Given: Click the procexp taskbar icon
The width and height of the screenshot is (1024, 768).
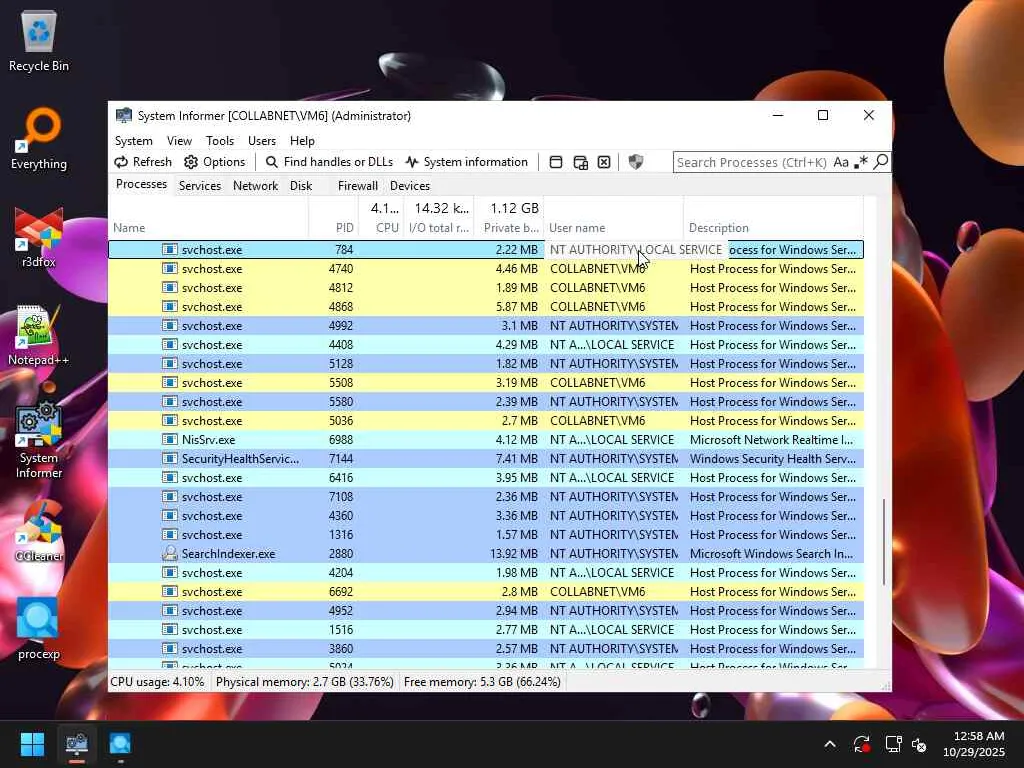Looking at the screenshot, I should pos(120,744).
